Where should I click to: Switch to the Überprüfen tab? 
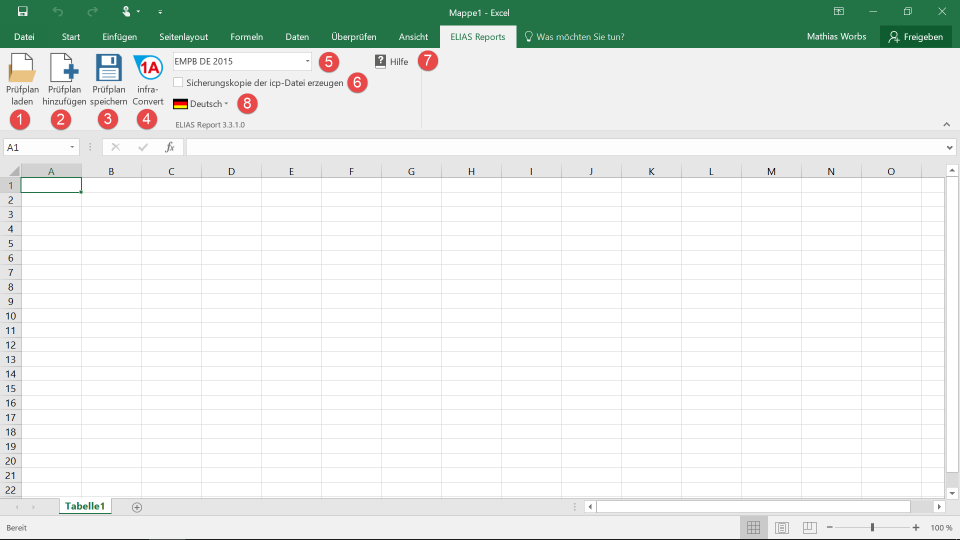tap(354, 37)
